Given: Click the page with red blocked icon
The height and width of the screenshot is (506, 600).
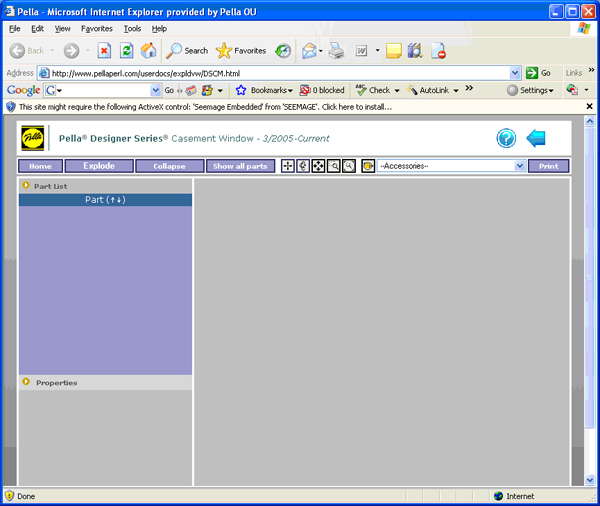Looking at the screenshot, I should (x=438, y=51).
